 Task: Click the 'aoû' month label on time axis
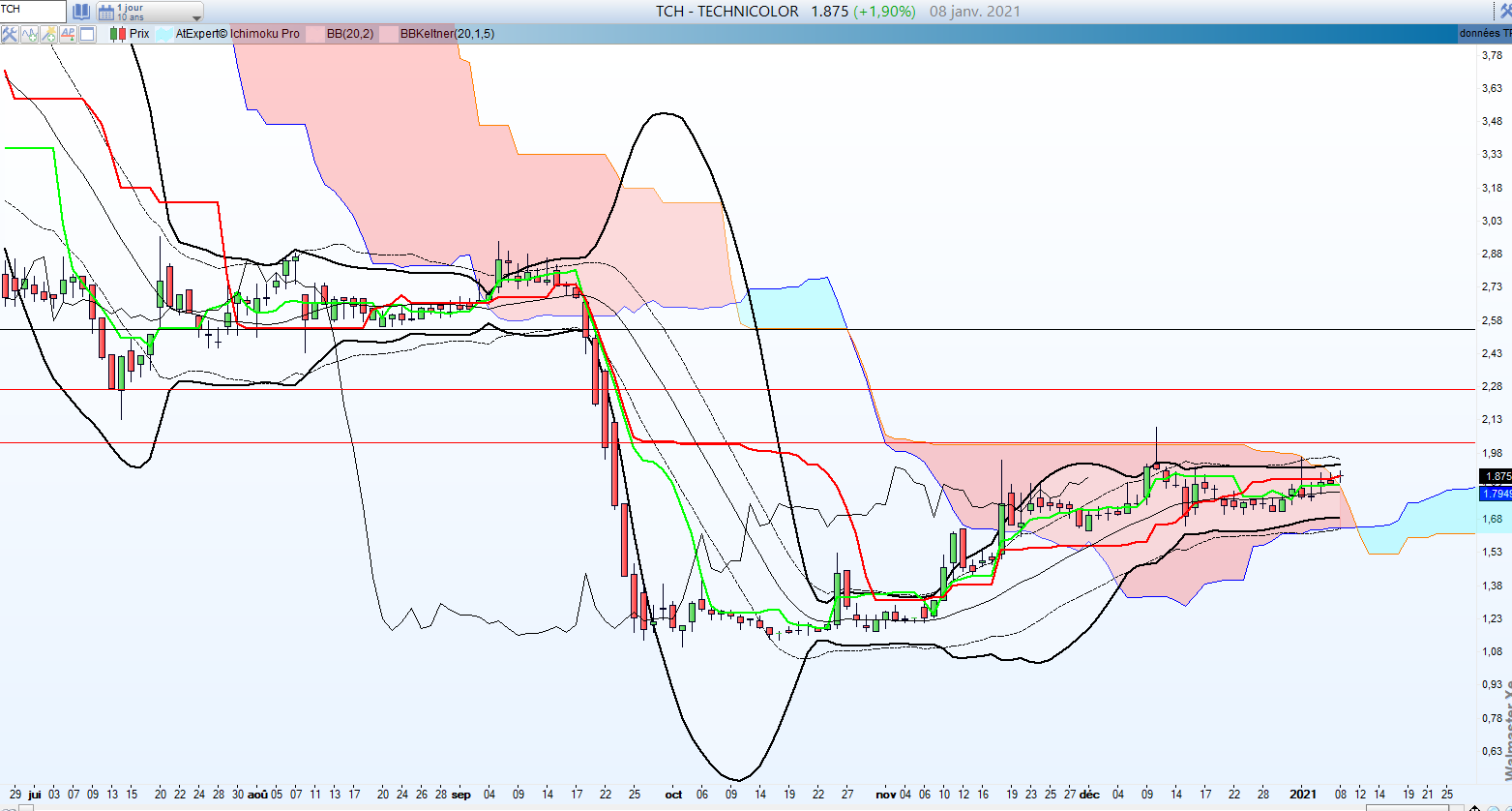pos(257,794)
